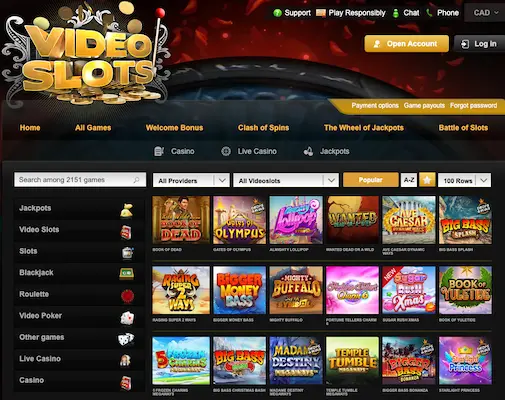This screenshot has height=400, width=505.
Task: Open Chat via the green person icon
Action: pos(396,13)
